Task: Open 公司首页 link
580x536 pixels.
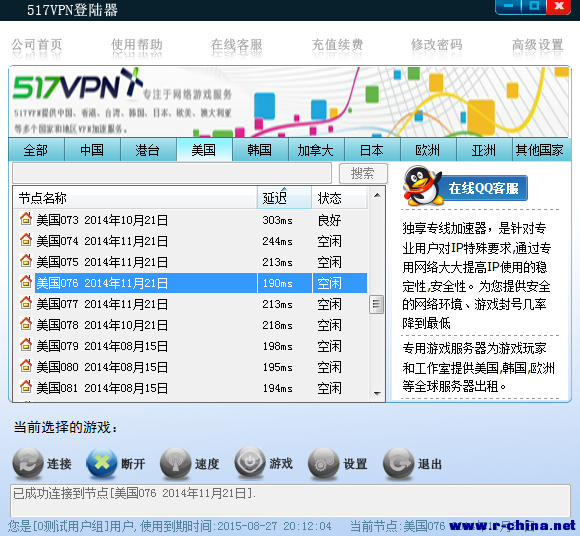Action: coord(36,45)
